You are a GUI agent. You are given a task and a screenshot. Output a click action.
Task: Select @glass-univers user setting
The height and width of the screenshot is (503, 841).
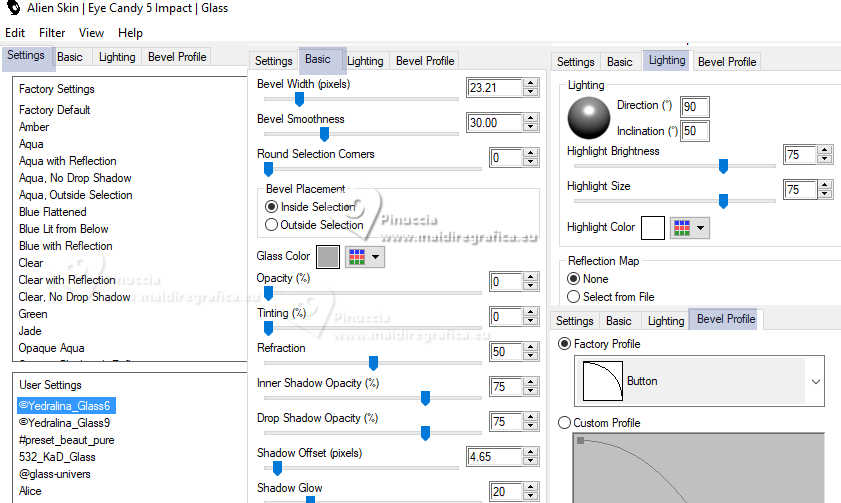tap(55, 474)
